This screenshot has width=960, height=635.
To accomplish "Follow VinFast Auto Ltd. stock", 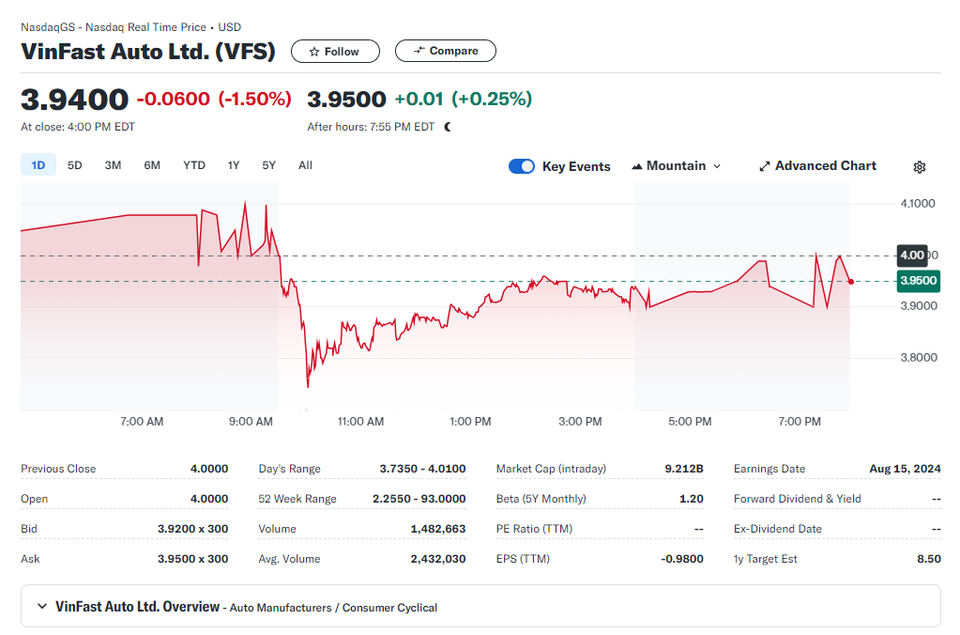I will tap(335, 51).
